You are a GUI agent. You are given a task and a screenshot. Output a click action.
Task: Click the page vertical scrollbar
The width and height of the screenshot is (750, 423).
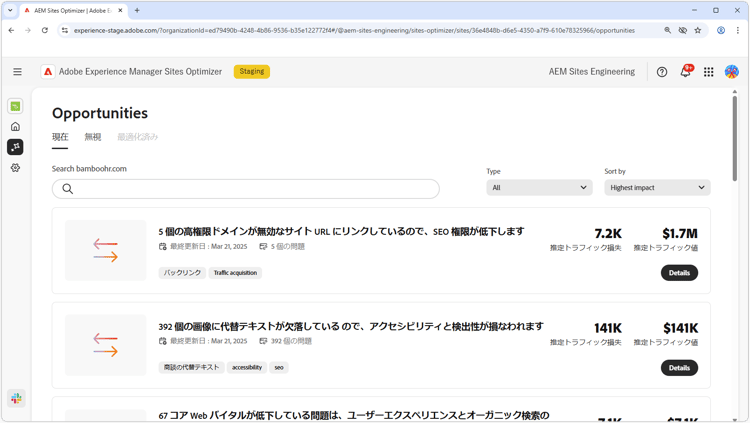[x=735, y=138]
